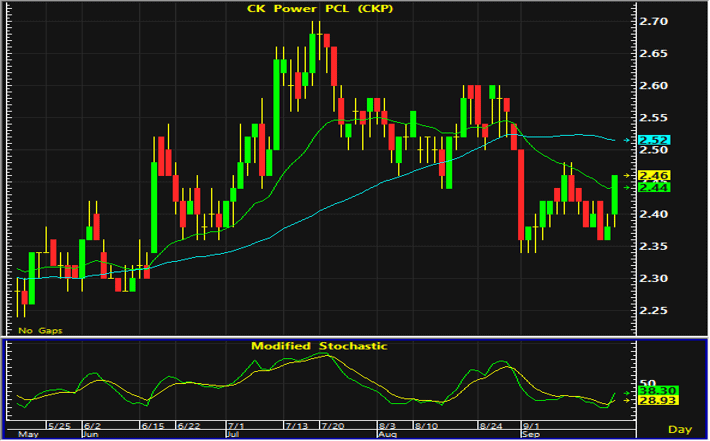Click the 2.60 price axis label
This screenshot has width=710, height=441.
tap(653, 86)
